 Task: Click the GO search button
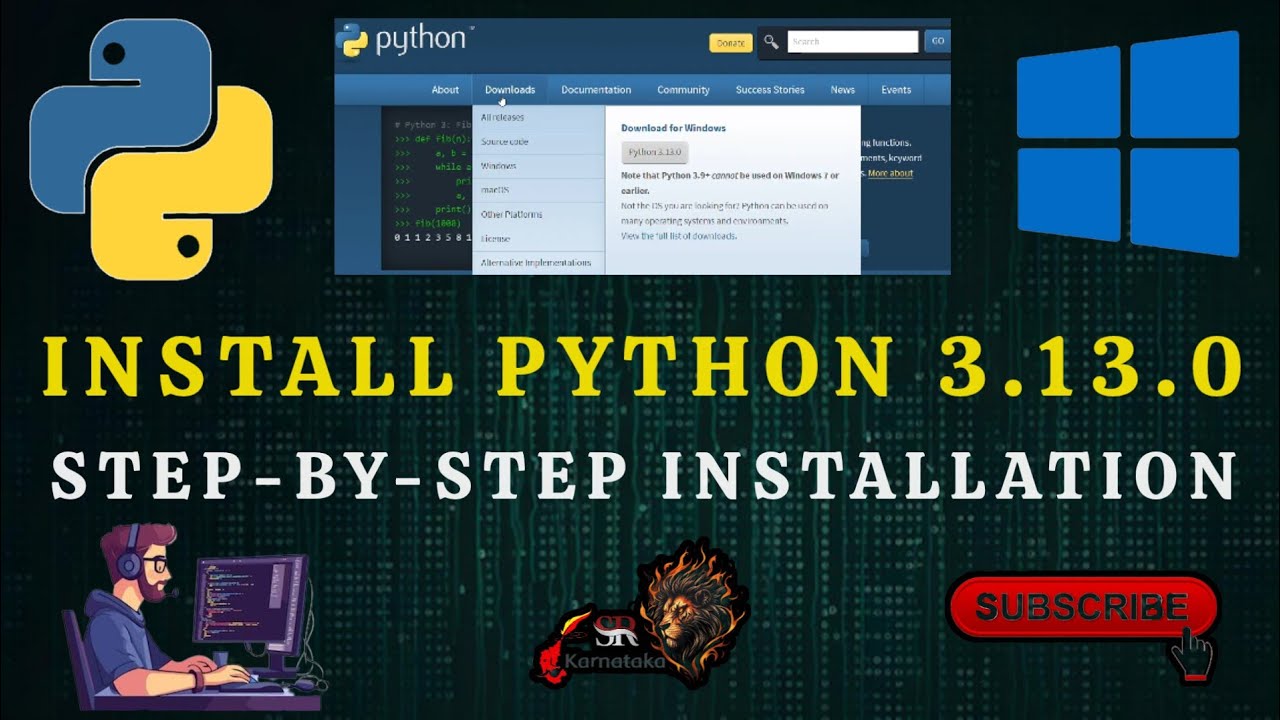click(x=937, y=42)
